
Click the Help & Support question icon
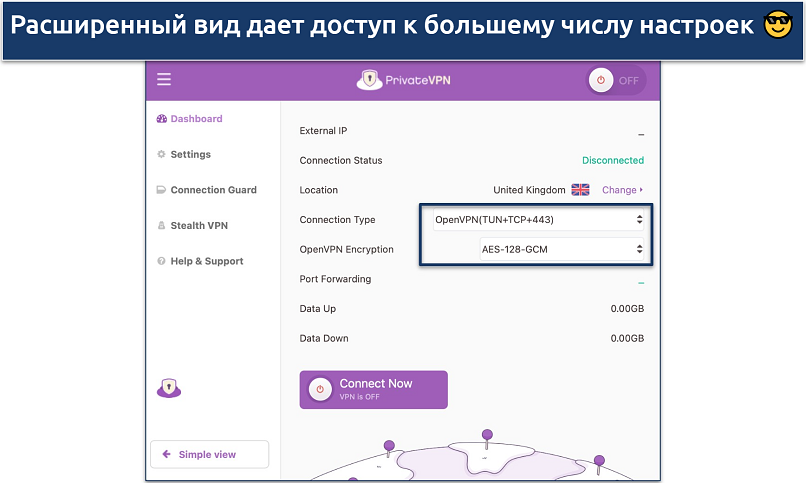pos(161,262)
